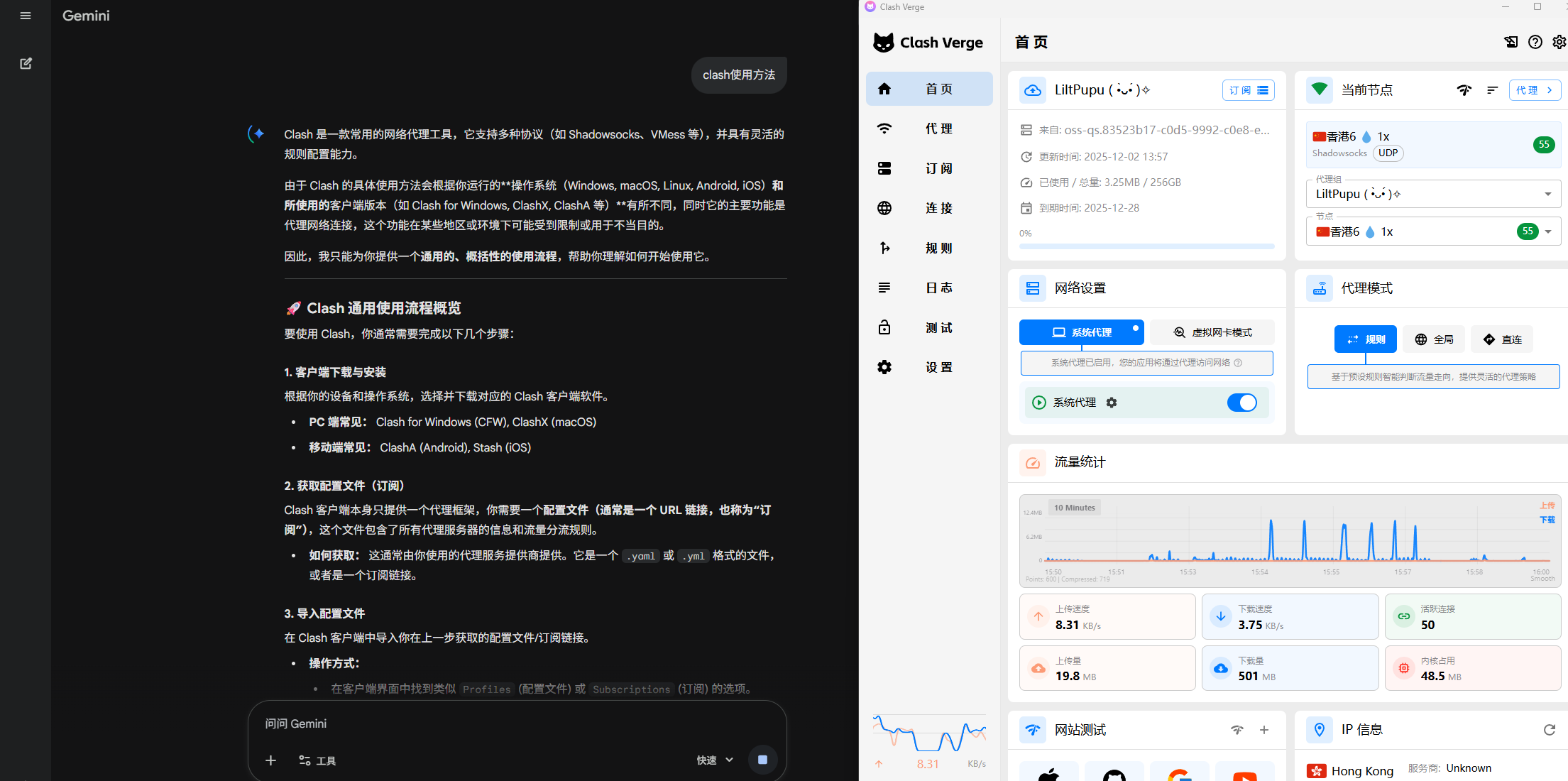Open the Gemini hamburger main menu

[x=26, y=16]
